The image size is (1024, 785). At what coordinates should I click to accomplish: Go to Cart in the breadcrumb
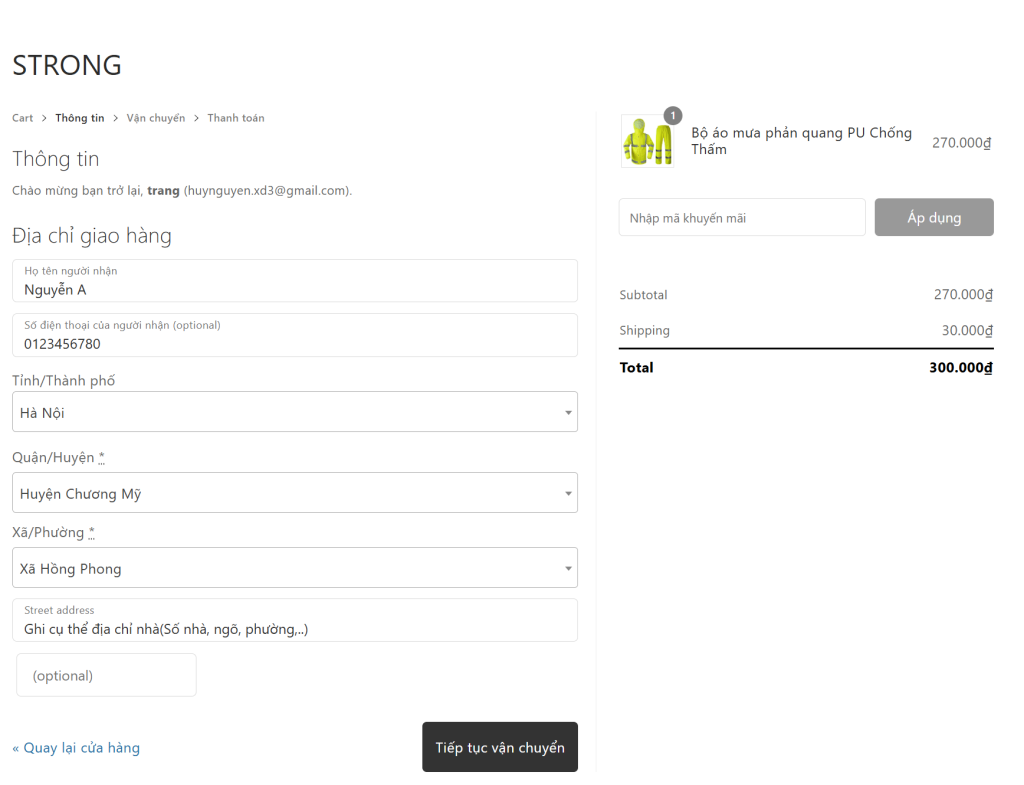point(22,118)
